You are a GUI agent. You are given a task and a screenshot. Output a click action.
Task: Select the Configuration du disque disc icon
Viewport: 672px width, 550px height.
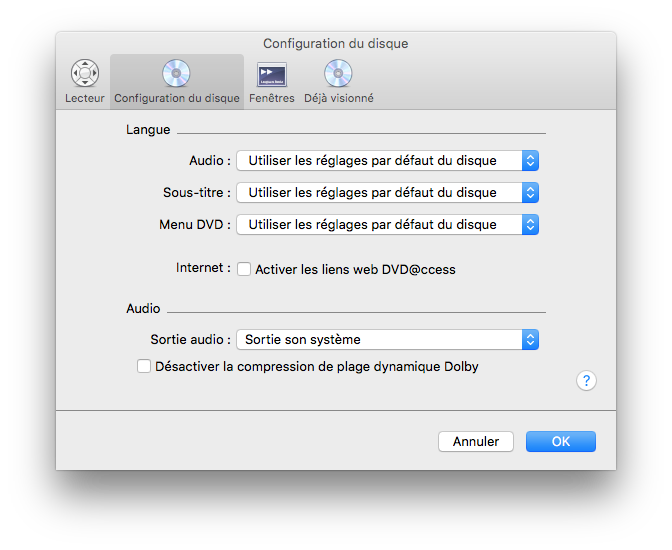point(176,73)
